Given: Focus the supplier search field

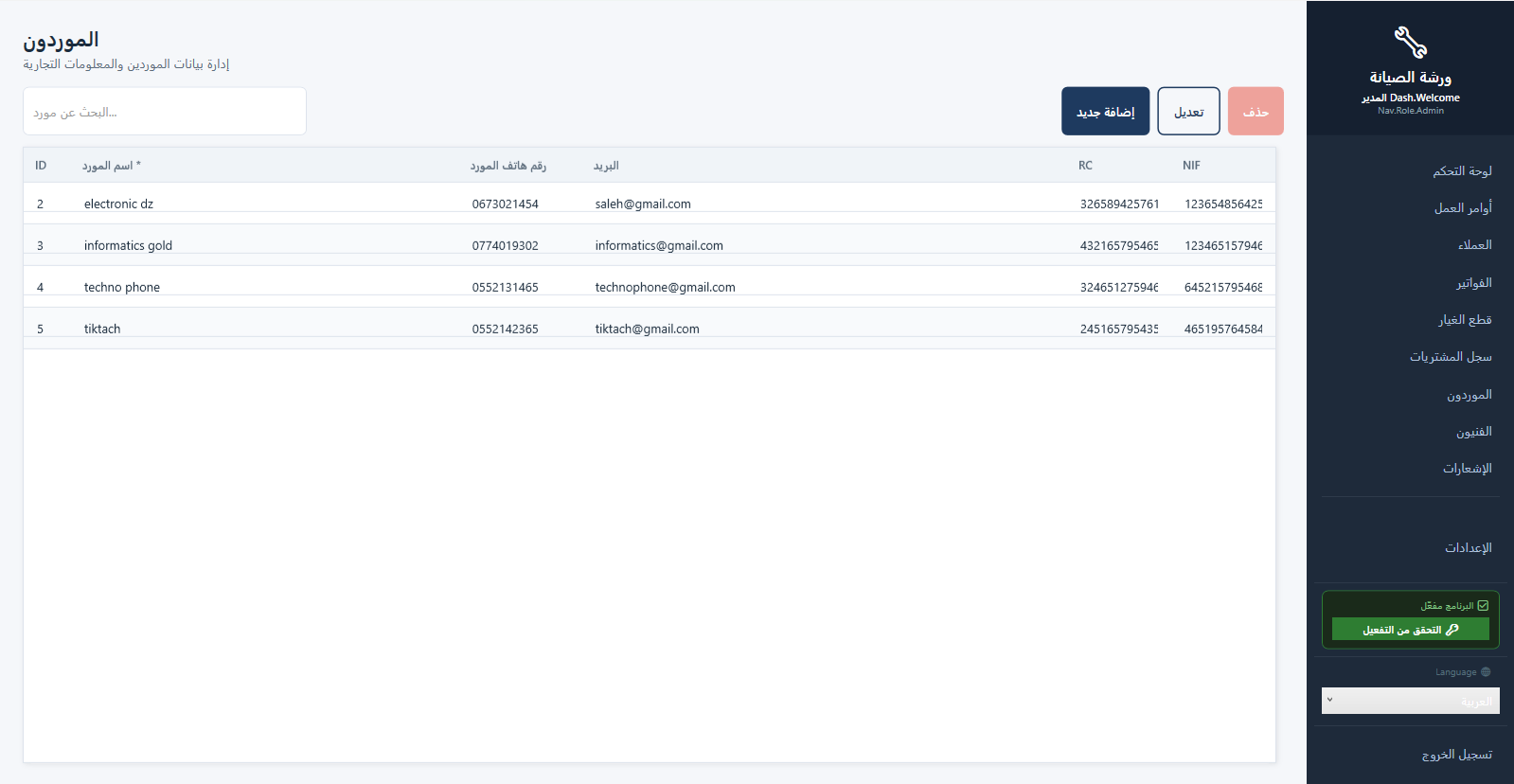Looking at the screenshot, I should 165,112.
